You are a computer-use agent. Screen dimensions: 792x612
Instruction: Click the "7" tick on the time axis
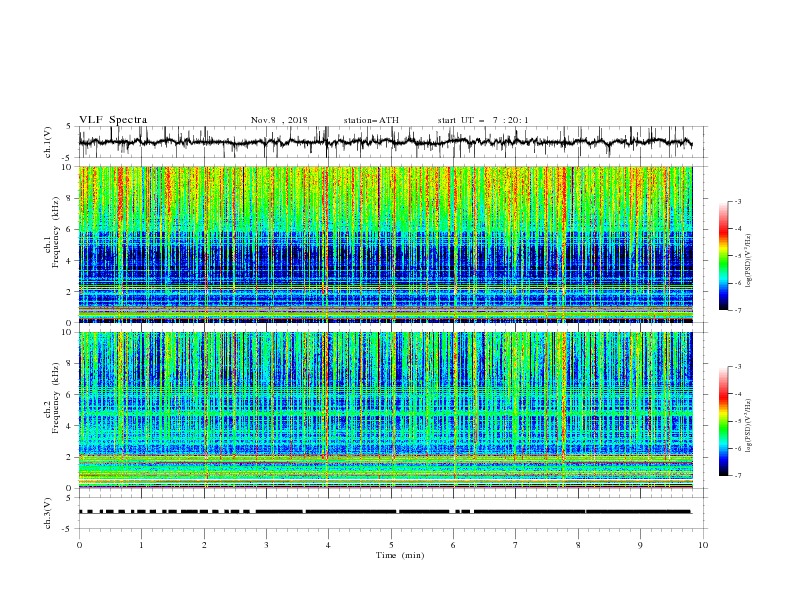(516, 545)
